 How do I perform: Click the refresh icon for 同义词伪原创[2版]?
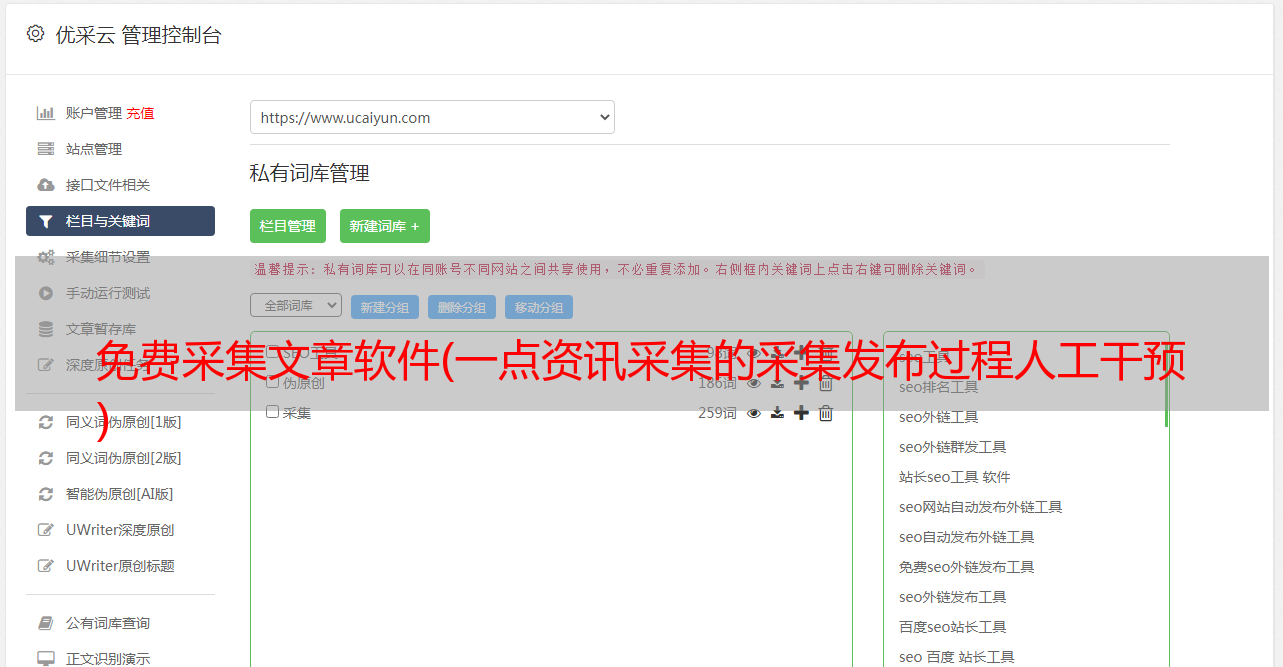tap(45, 458)
